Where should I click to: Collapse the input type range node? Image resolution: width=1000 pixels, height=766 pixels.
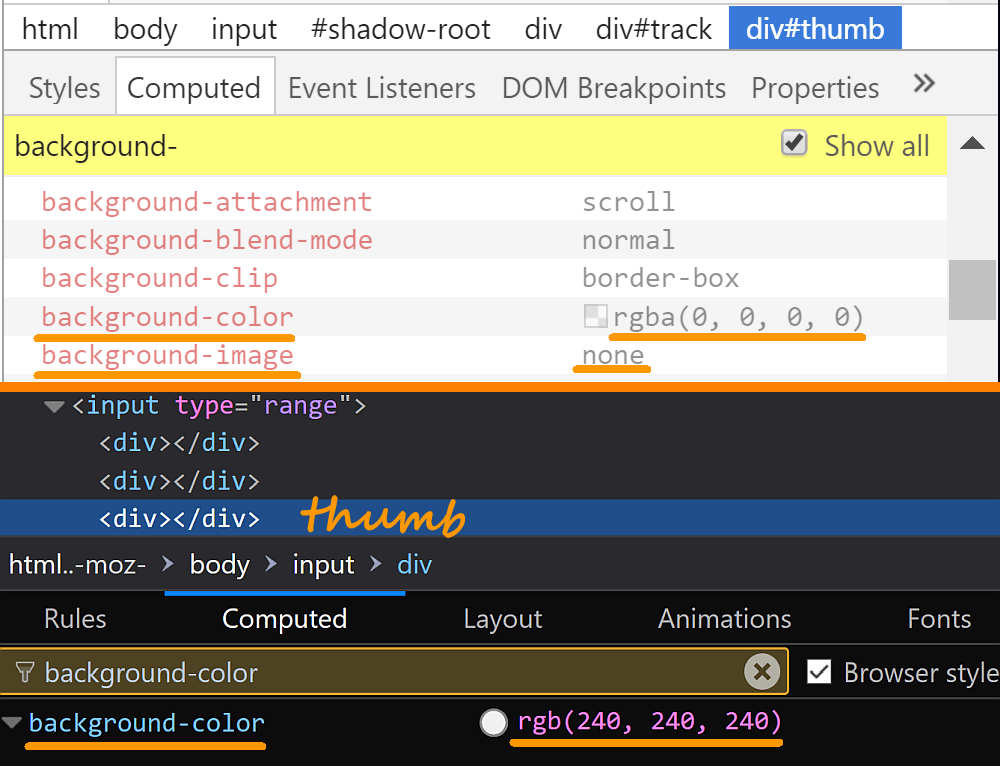click(x=55, y=406)
